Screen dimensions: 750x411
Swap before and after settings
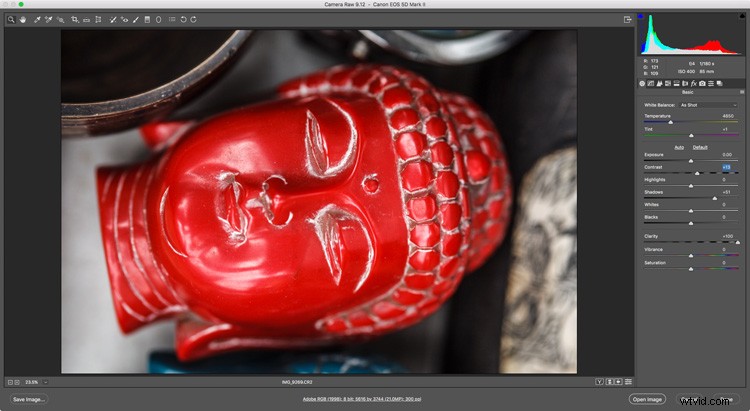click(x=609, y=382)
